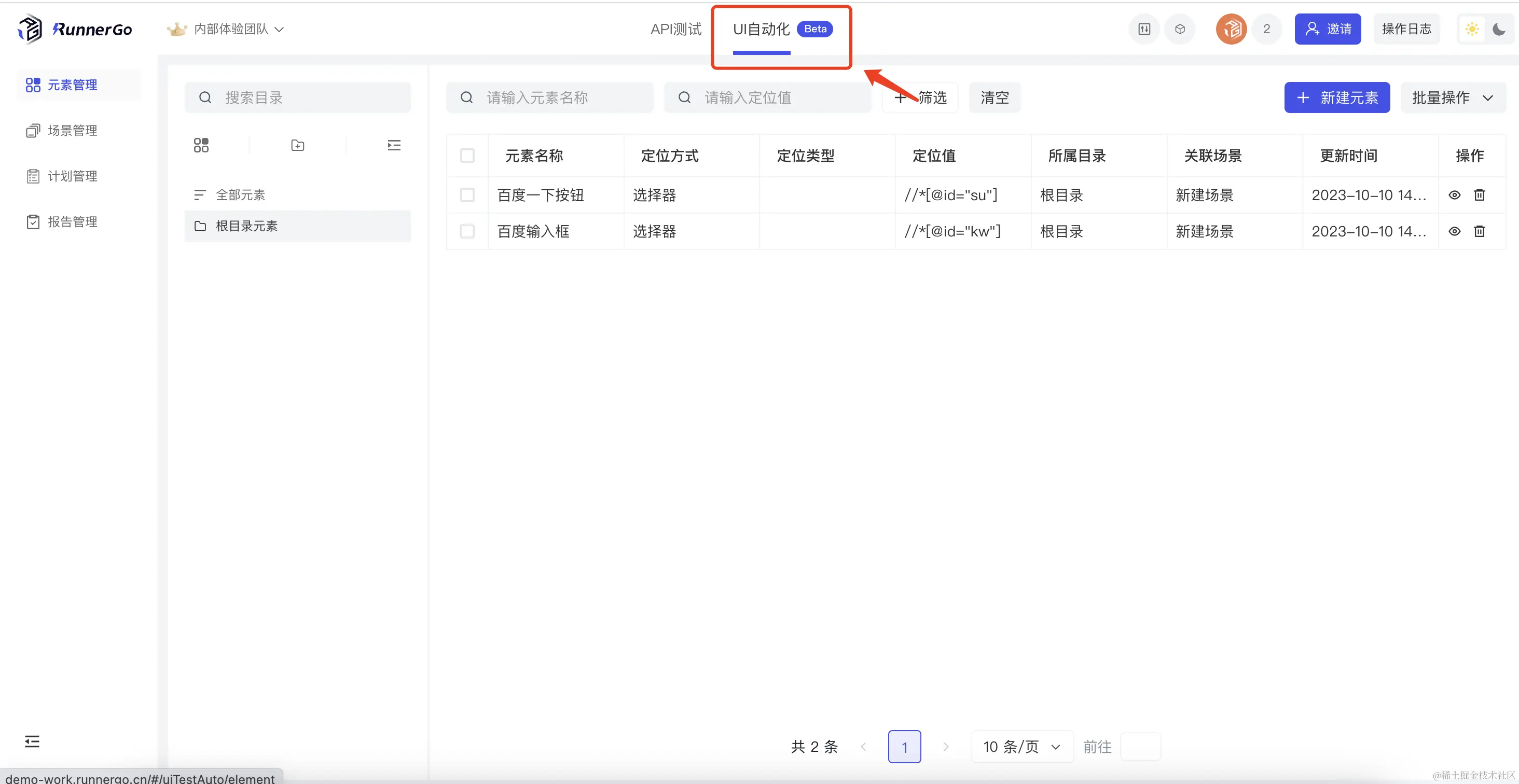Click the cube icon in top header
Image resolution: width=1519 pixels, height=784 pixels.
pyautogui.click(x=1180, y=29)
